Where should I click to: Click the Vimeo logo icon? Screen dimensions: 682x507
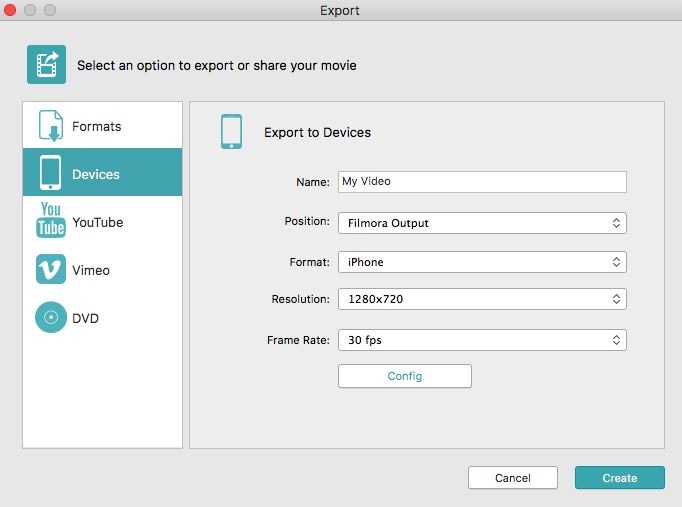50,270
